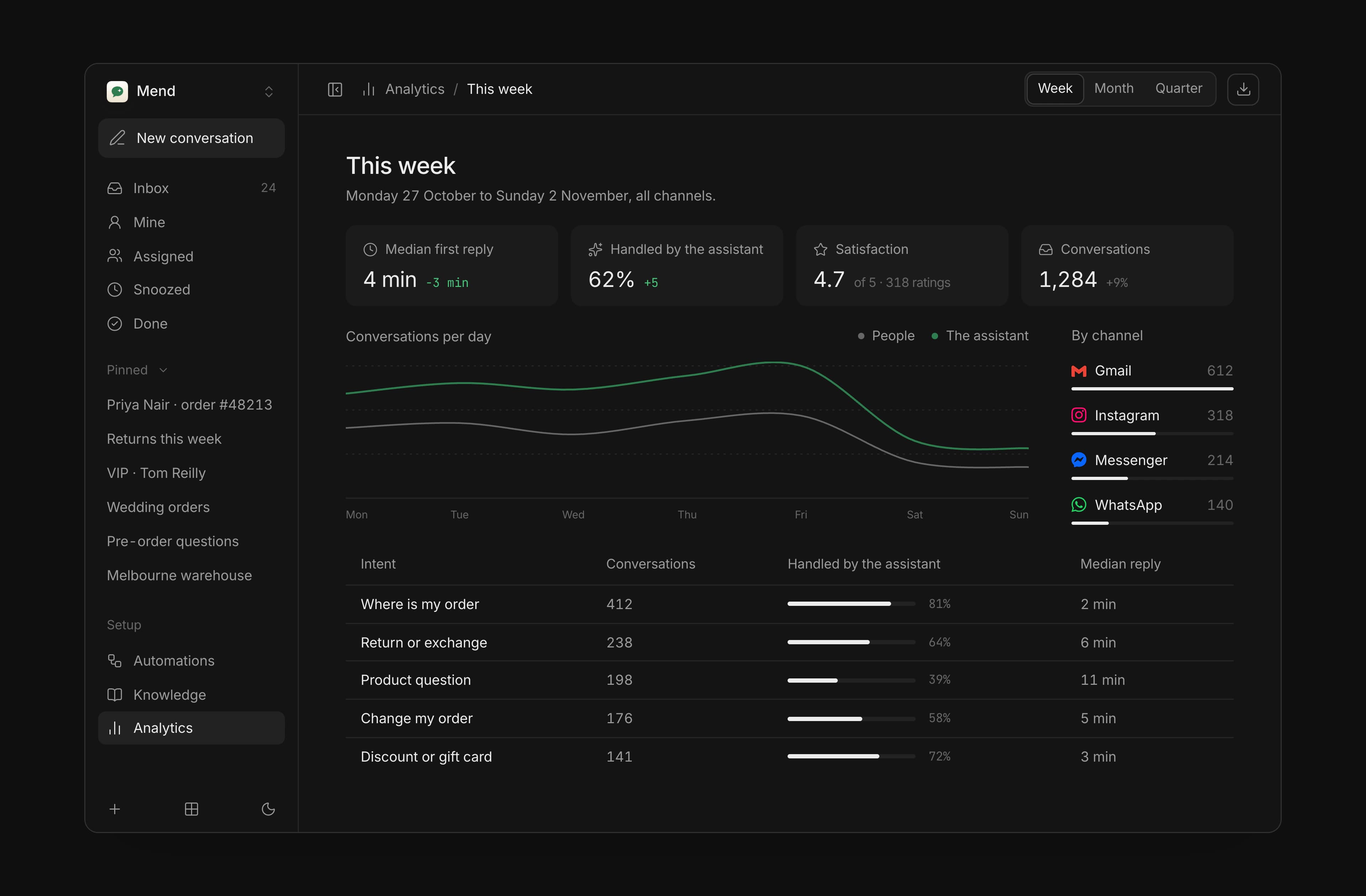Click the Fri label on chart axis
The height and width of the screenshot is (896, 1366).
[x=801, y=514]
